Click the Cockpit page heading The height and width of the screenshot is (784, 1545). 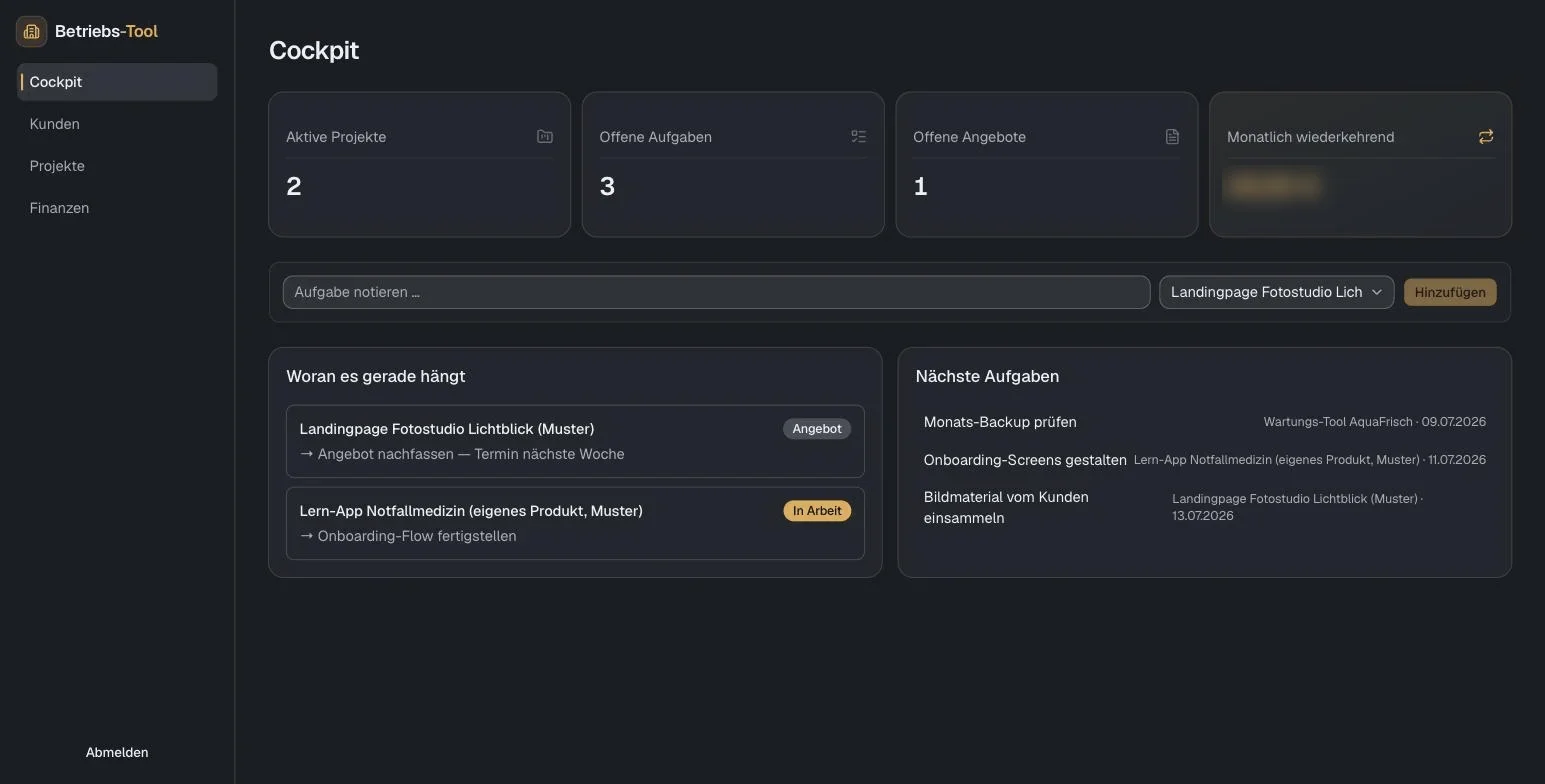(x=314, y=50)
